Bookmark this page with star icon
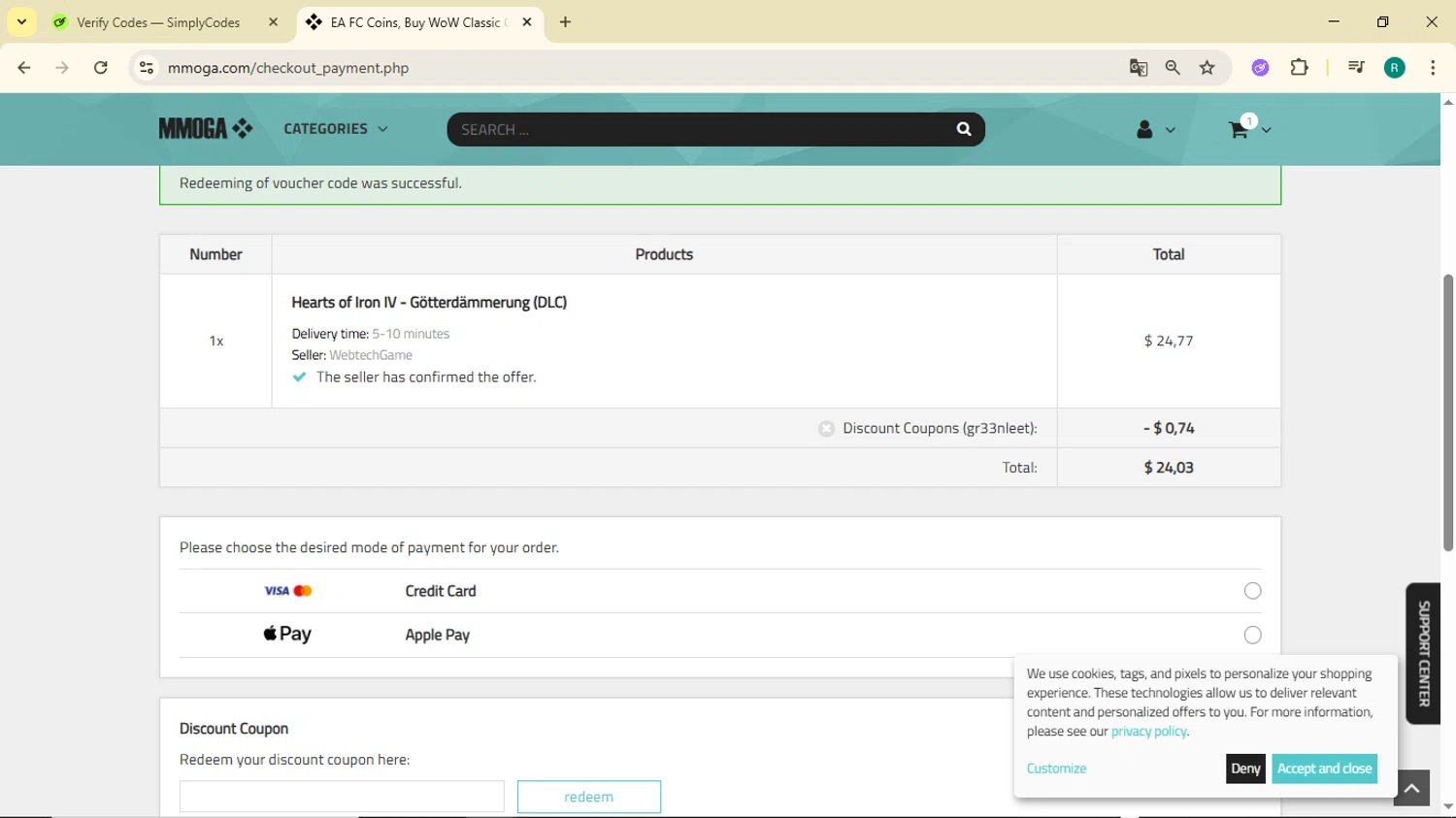This screenshot has width=1456, height=818. point(1207,68)
